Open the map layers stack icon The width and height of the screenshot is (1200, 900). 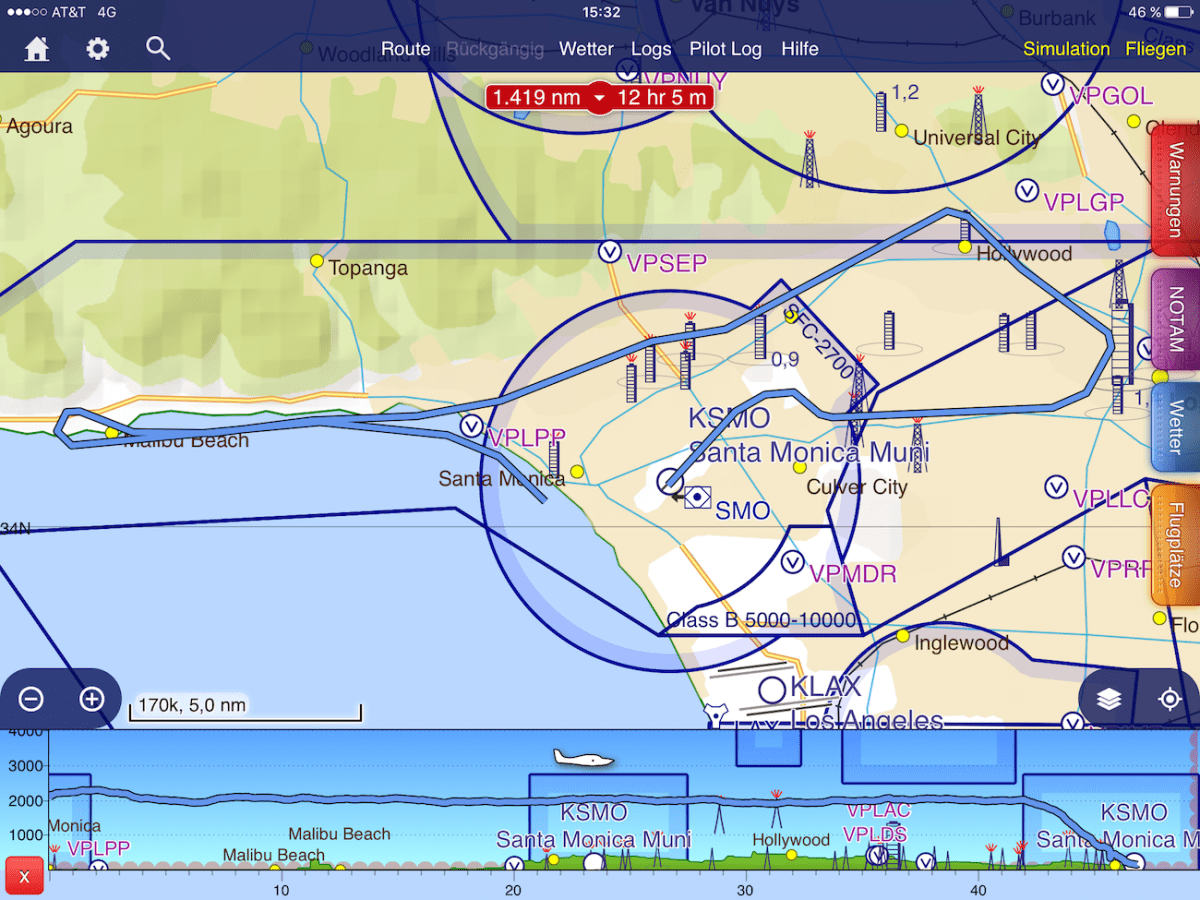click(1108, 699)
